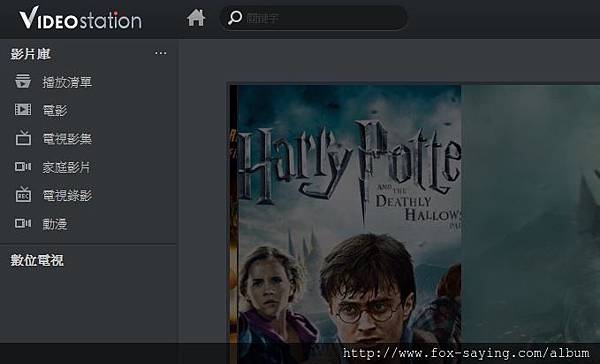
Task: Select the 電視錄影 library
Action: click(67, 196)
